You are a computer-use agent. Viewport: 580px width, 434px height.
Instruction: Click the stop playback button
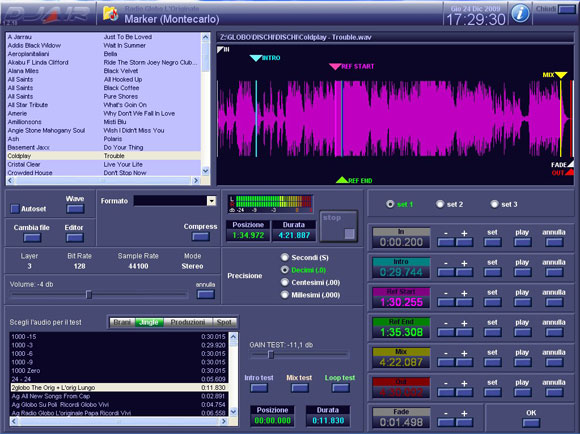338,226
